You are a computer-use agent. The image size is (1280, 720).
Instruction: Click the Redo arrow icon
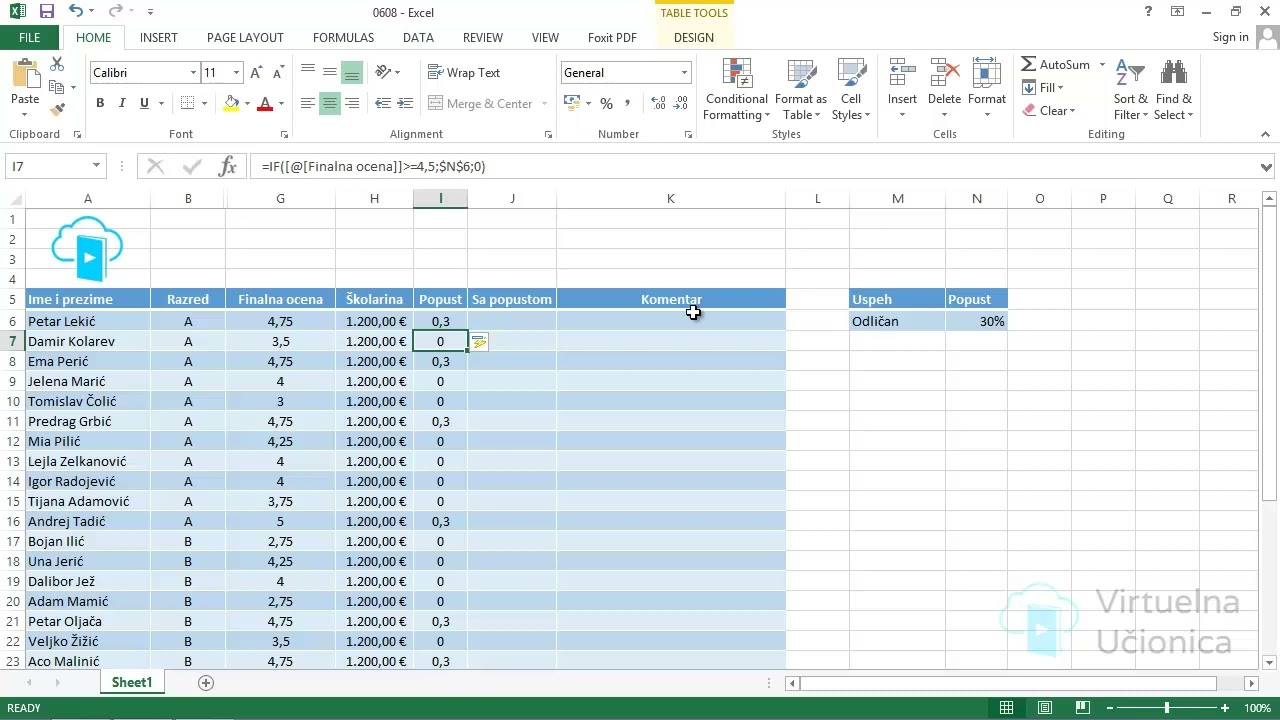coord(115,12)
